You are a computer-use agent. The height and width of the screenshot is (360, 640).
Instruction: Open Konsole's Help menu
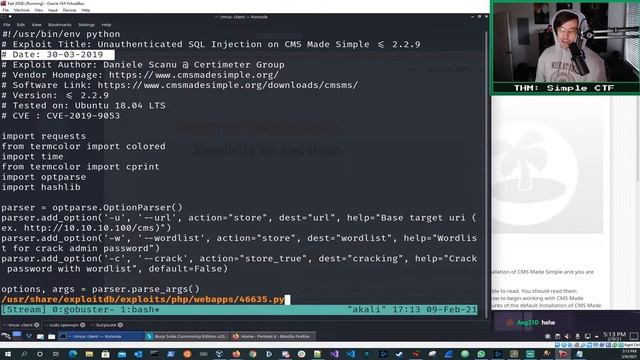tap(106, 25)
